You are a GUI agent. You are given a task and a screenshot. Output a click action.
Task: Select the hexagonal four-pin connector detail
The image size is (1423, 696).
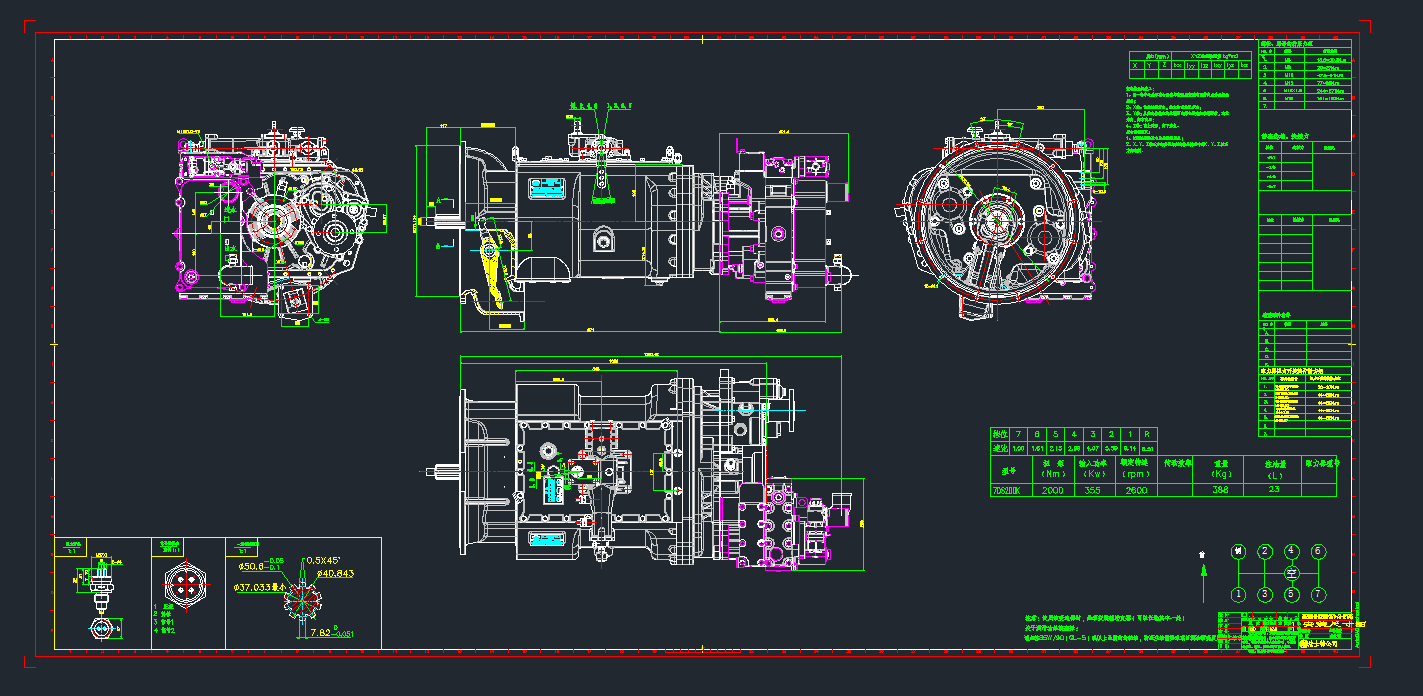[x=183, y=582]
